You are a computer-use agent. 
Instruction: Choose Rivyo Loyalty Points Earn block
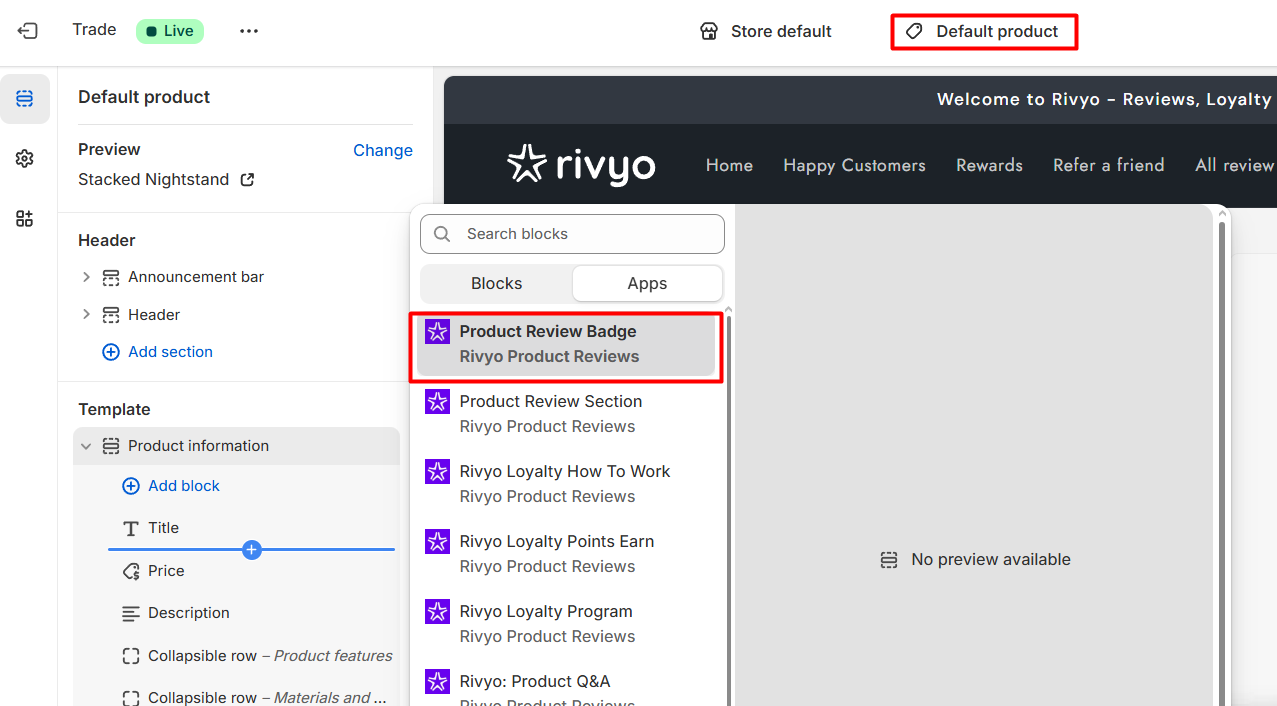(x=566, y=554)
